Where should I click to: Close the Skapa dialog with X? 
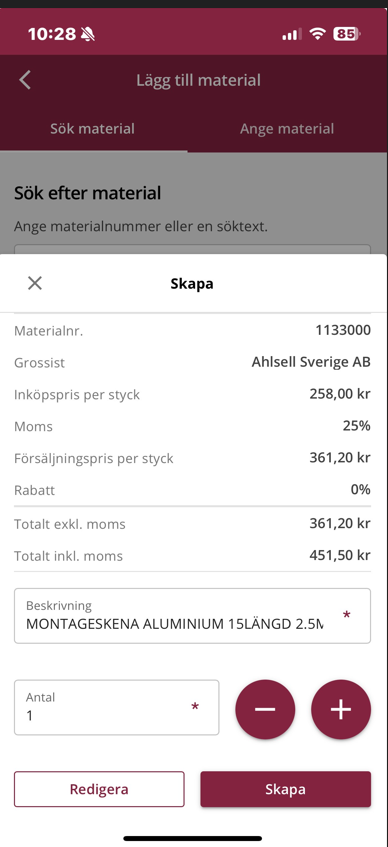(35, 283)
